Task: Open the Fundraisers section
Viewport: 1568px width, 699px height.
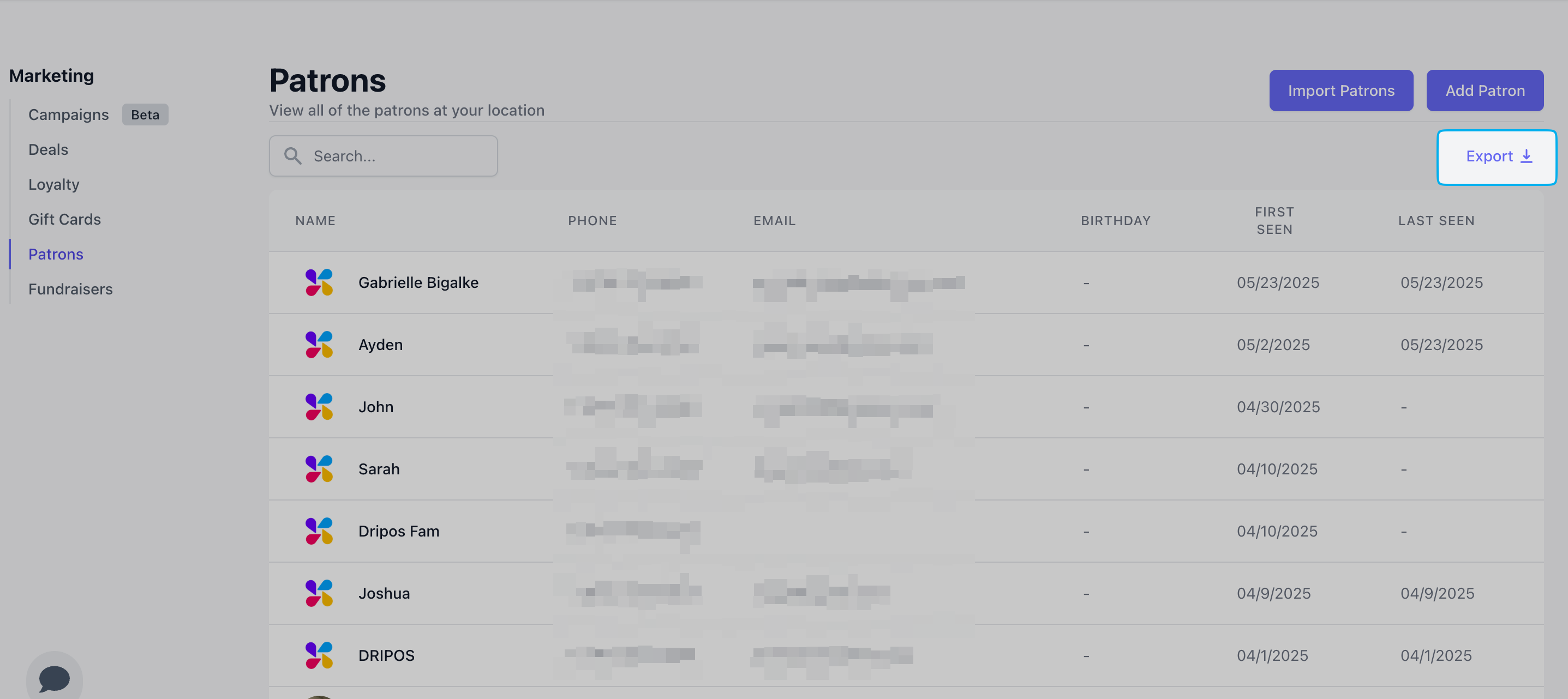Action: click(x=70, y=289)
